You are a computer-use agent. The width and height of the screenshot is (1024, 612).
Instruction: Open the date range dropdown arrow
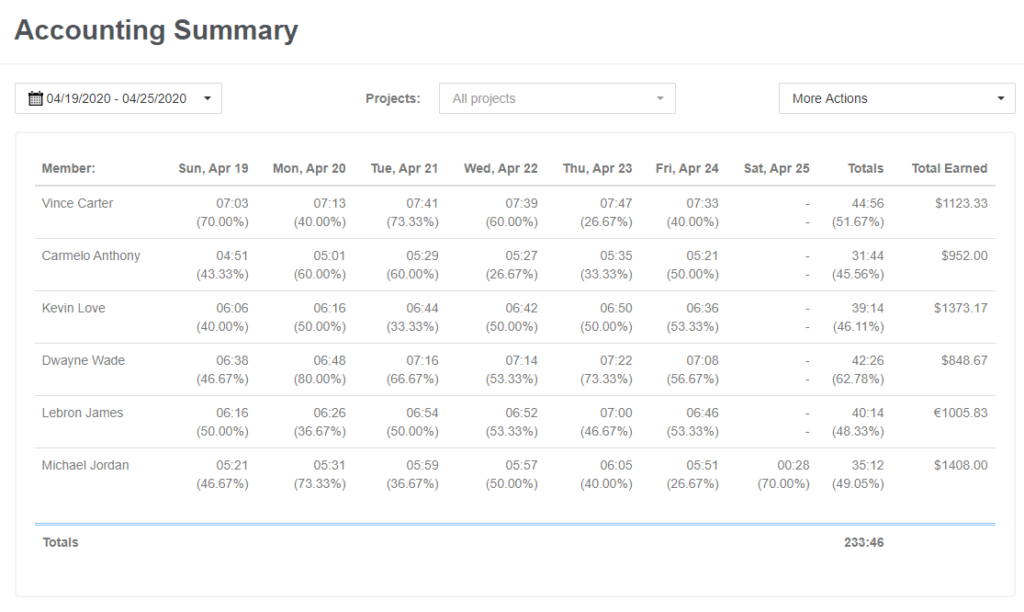pos(207,99)
